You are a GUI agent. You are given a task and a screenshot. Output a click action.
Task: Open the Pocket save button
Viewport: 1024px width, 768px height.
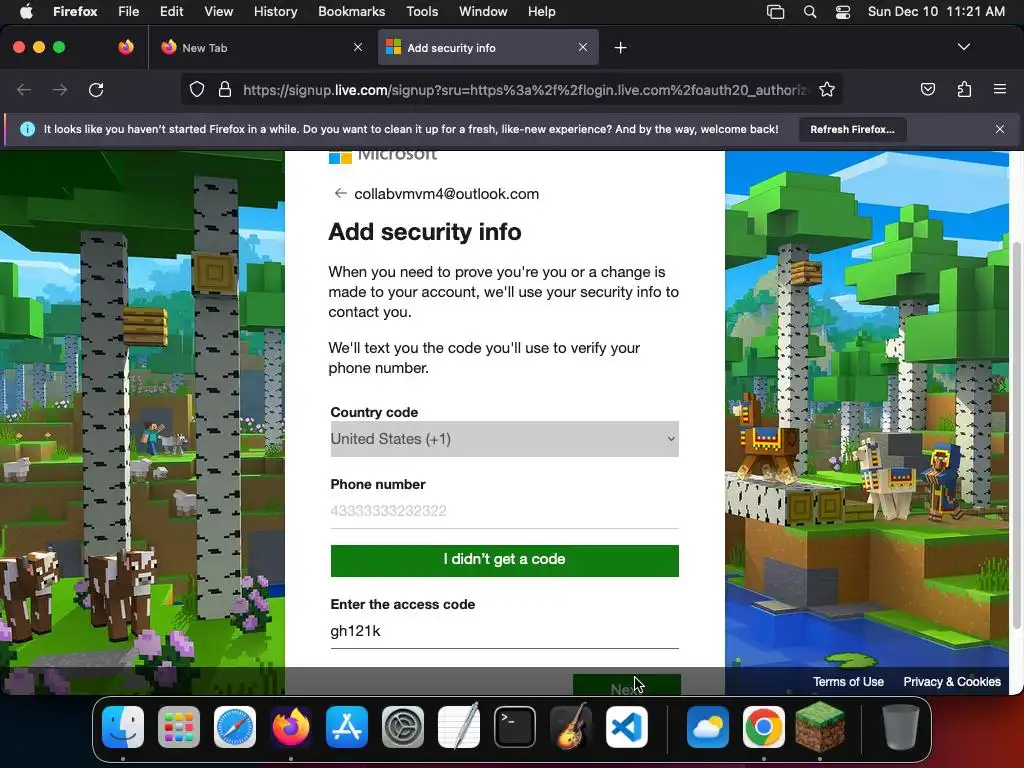pos(927,89)
